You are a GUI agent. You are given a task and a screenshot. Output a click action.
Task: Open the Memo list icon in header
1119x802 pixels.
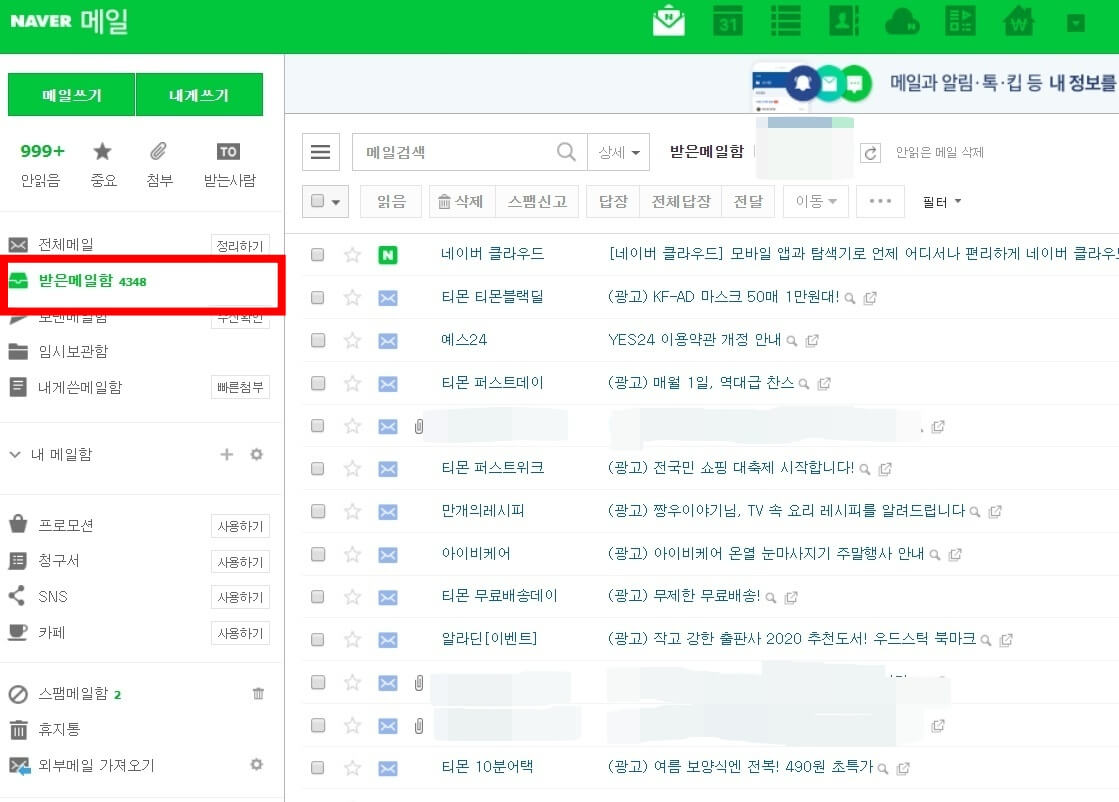786,21
